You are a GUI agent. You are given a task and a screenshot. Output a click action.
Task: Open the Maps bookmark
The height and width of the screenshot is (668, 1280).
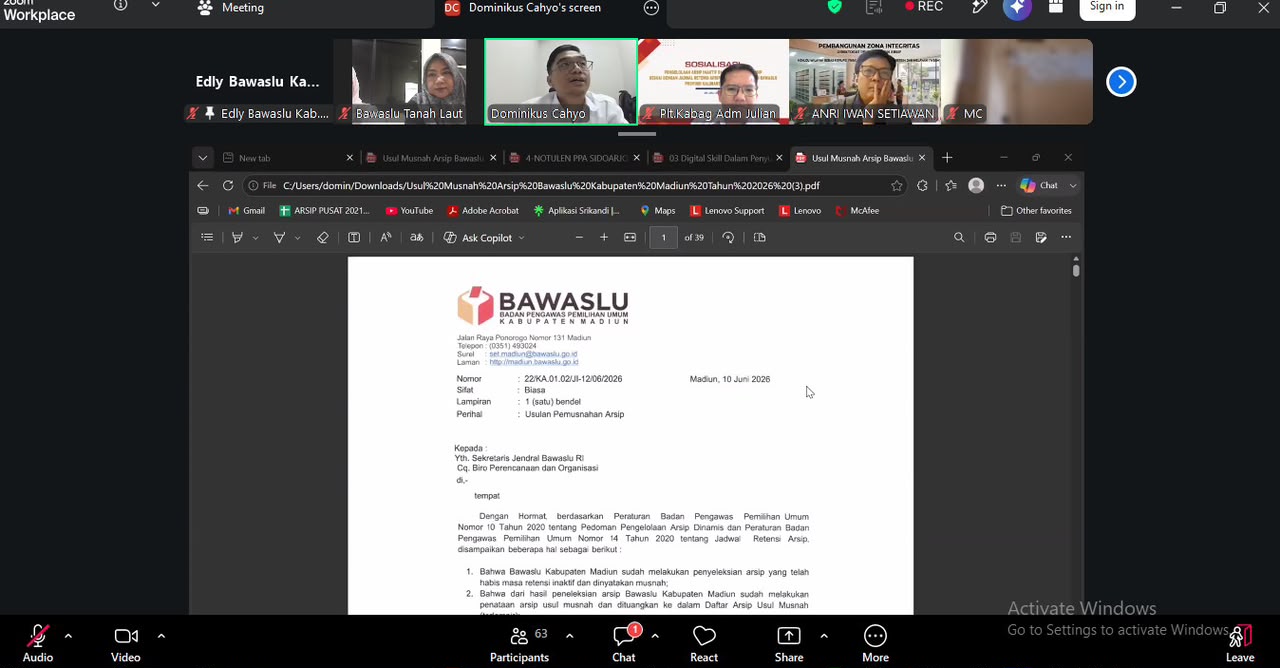click(x=658, y=211)
